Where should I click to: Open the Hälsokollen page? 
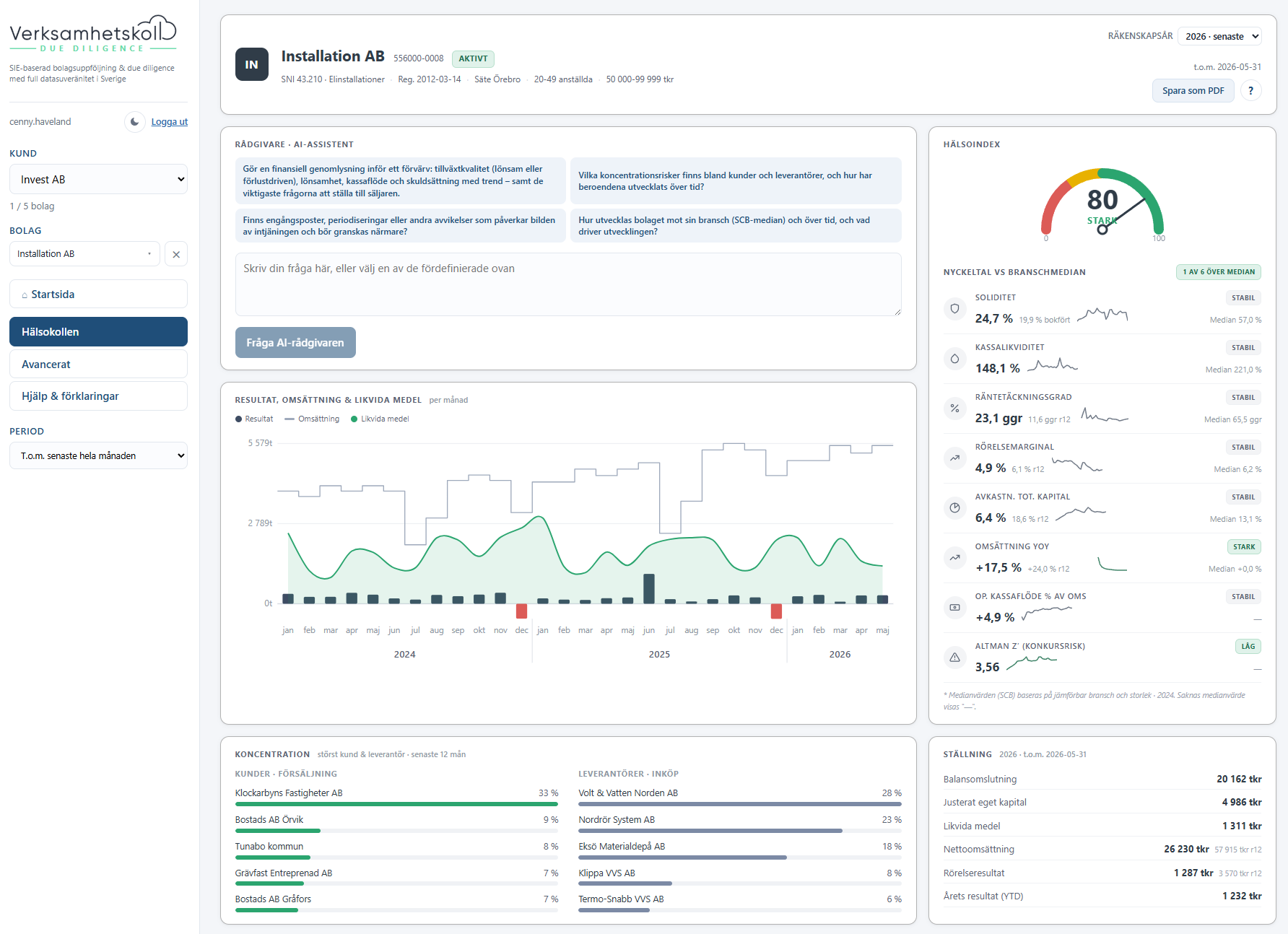98,331
